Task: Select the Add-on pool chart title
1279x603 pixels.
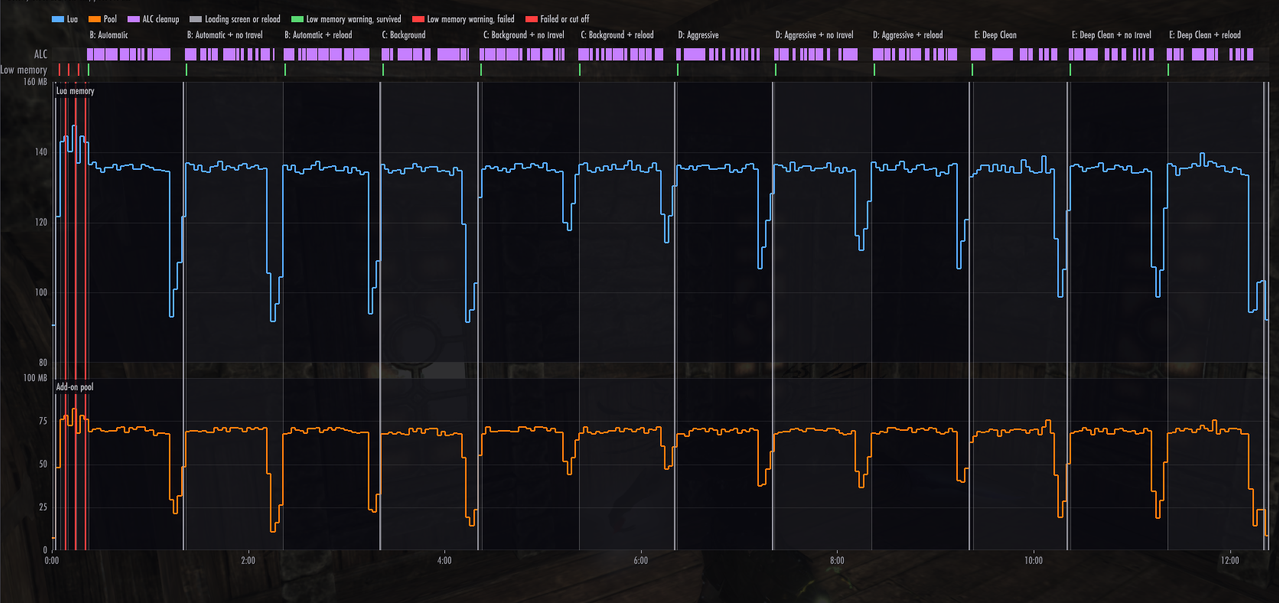Action: (x=75, y=386)
